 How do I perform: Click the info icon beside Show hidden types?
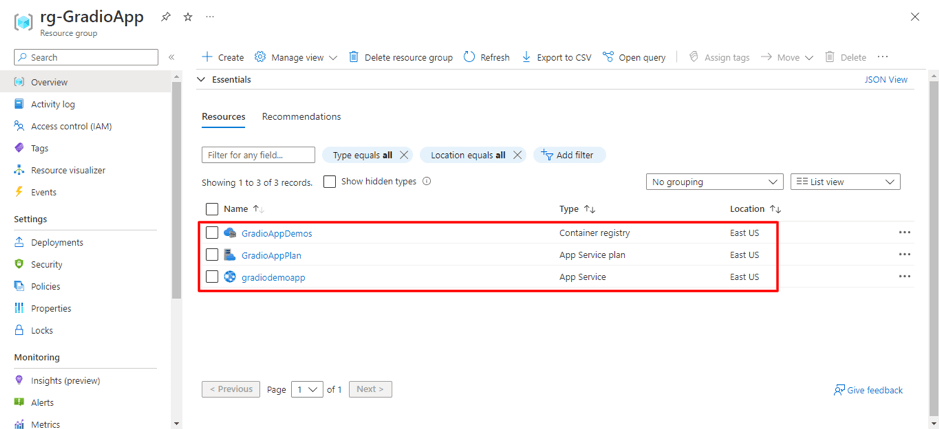pyautogui.click(x=426, y=182)
